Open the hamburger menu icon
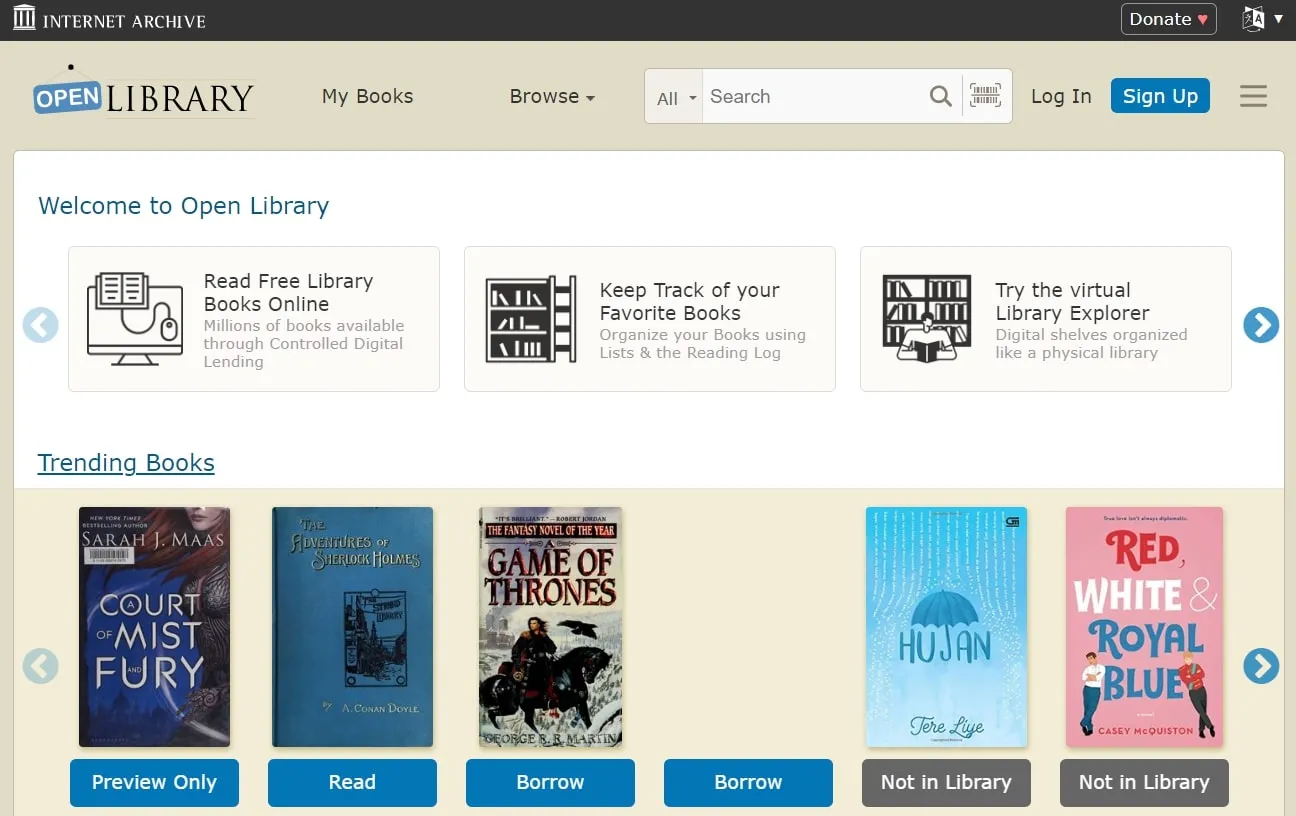 [x=1253, y=95]
